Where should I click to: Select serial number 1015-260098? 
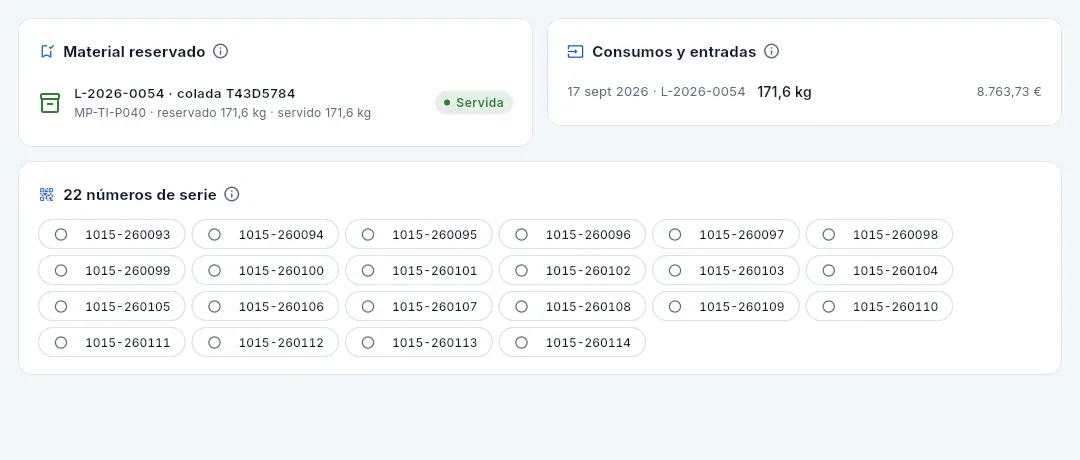click(x=880, y=234)
